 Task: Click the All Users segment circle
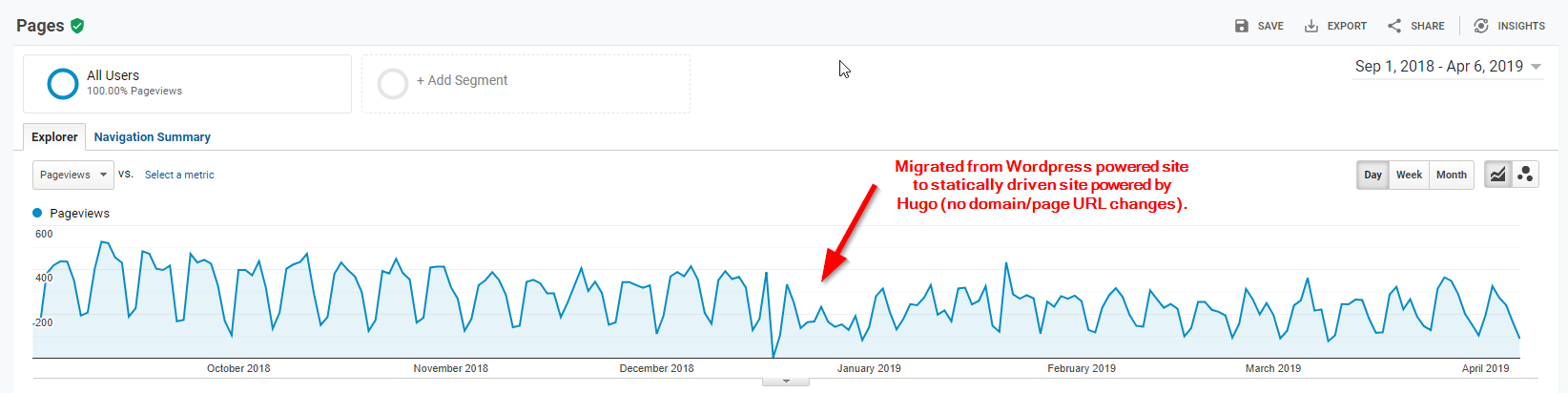coord(63,84)
